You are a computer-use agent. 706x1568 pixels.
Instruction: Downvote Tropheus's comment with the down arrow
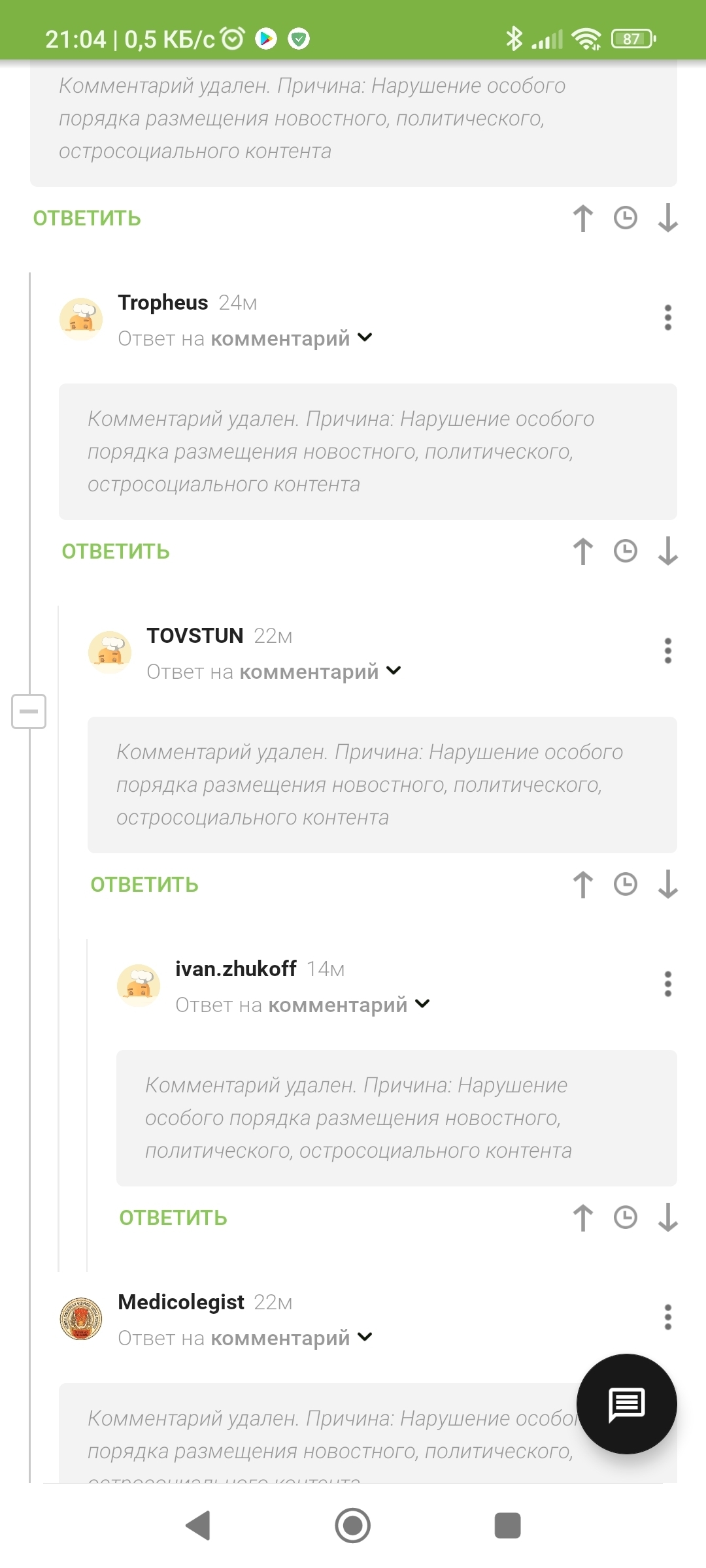(667, 551)
